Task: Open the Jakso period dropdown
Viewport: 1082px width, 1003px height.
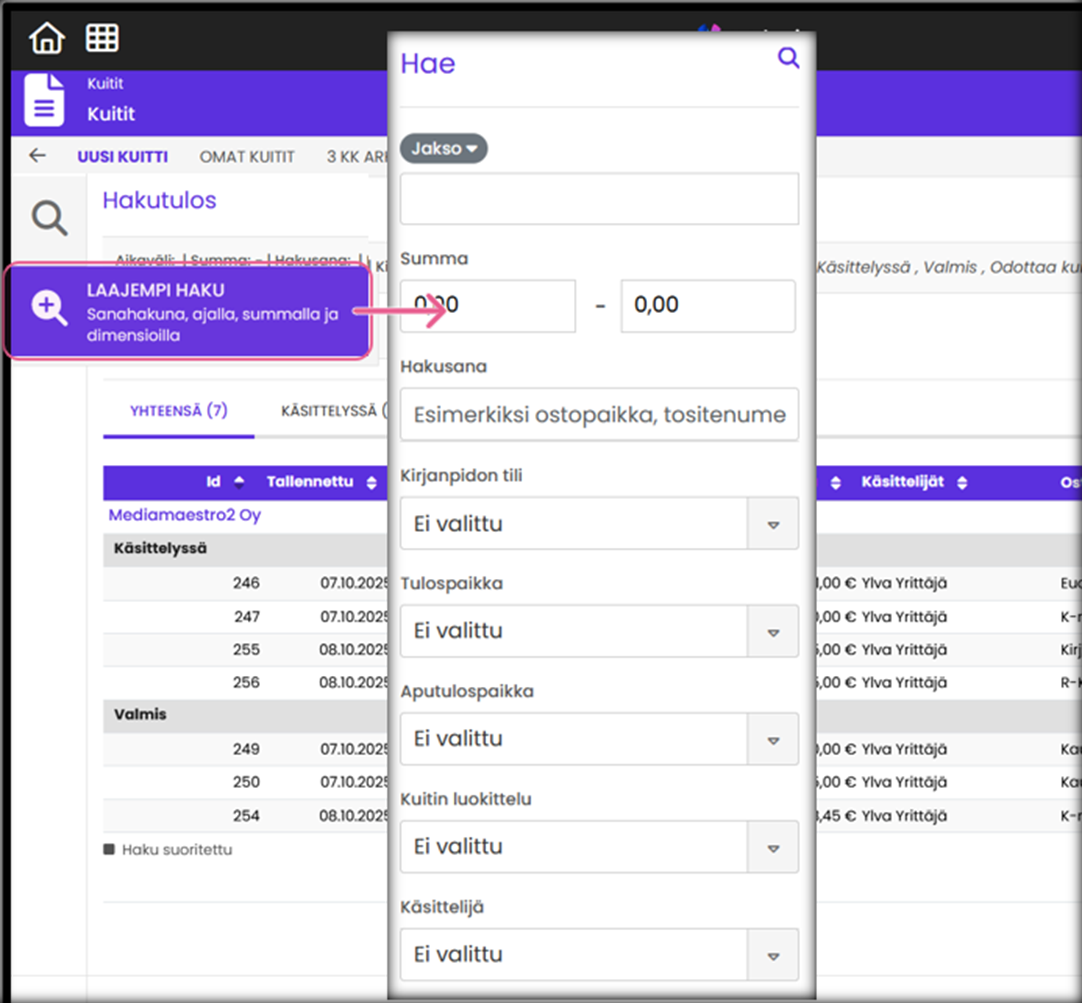Action: pos(444,149)
